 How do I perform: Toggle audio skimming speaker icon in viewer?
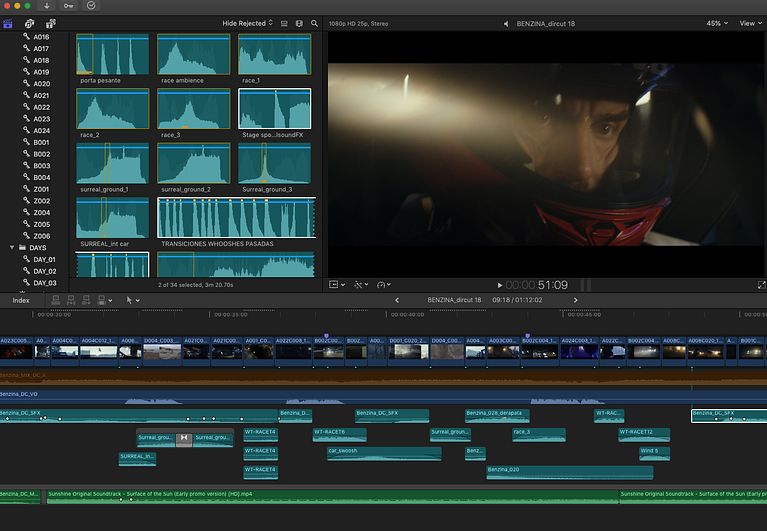[506, 23]
